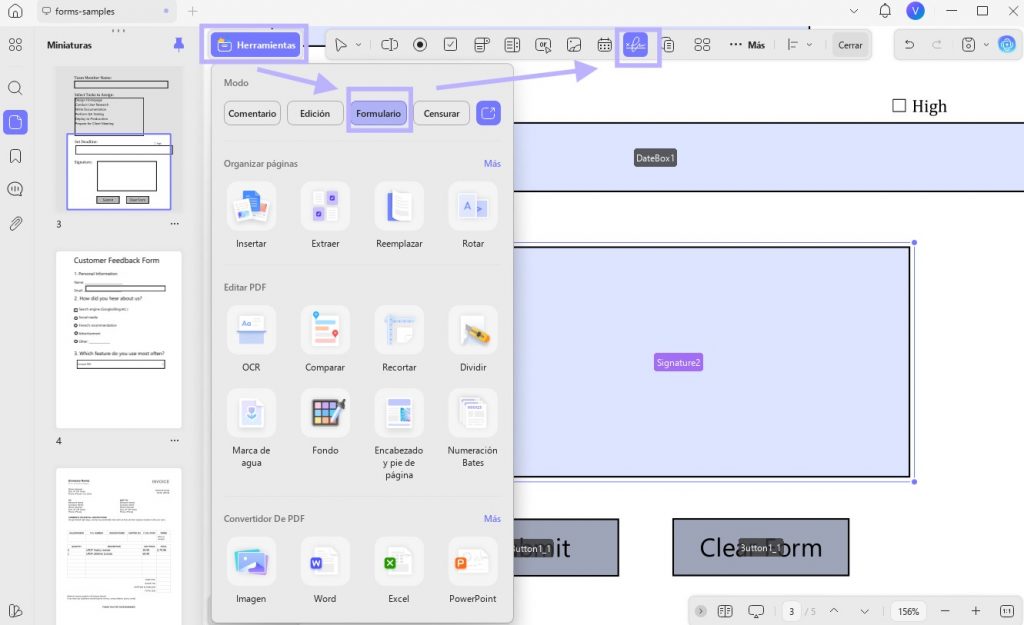Click the Insertar pages tool
1024x625 pixels.
pos(251,215)
